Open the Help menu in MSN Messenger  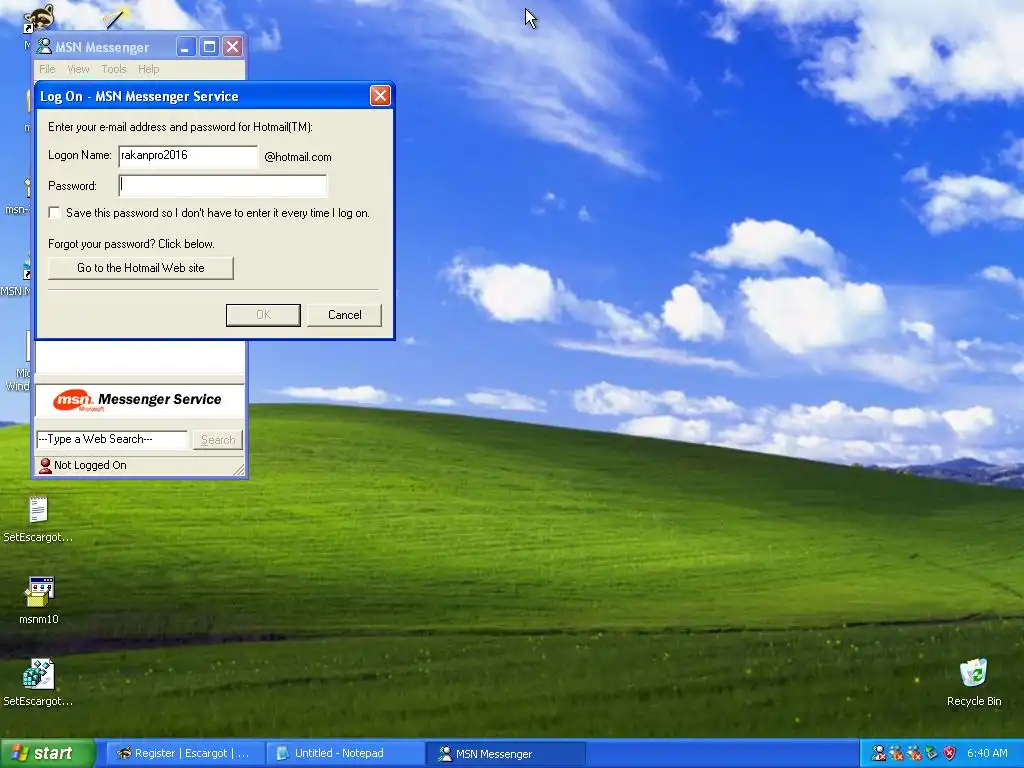pos(148,69)
